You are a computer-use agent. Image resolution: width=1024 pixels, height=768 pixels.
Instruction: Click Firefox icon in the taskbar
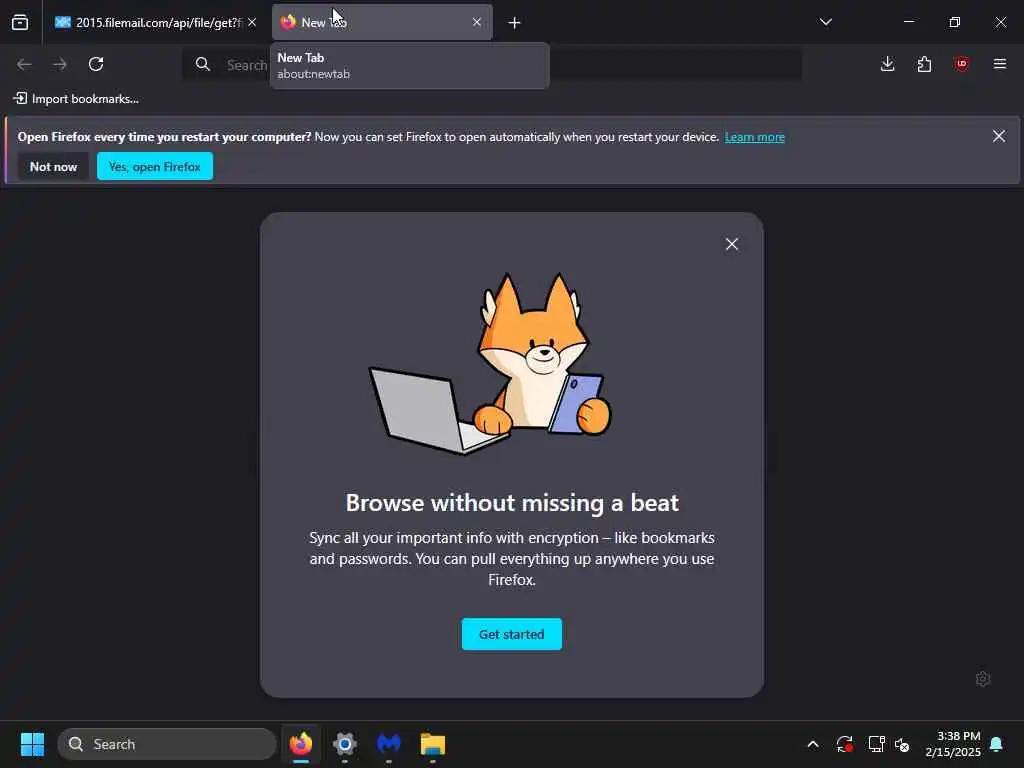pos(301,744)
